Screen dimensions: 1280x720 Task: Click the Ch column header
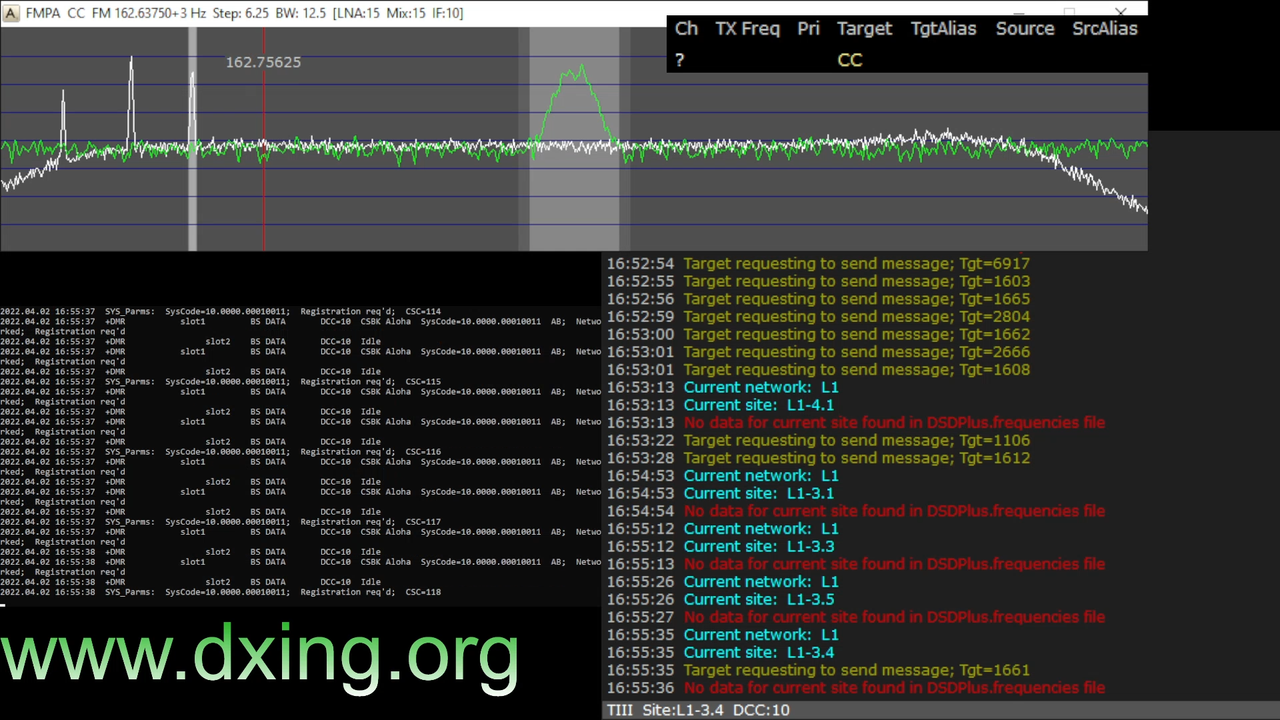pyautogui.click(x=686, y=29)
